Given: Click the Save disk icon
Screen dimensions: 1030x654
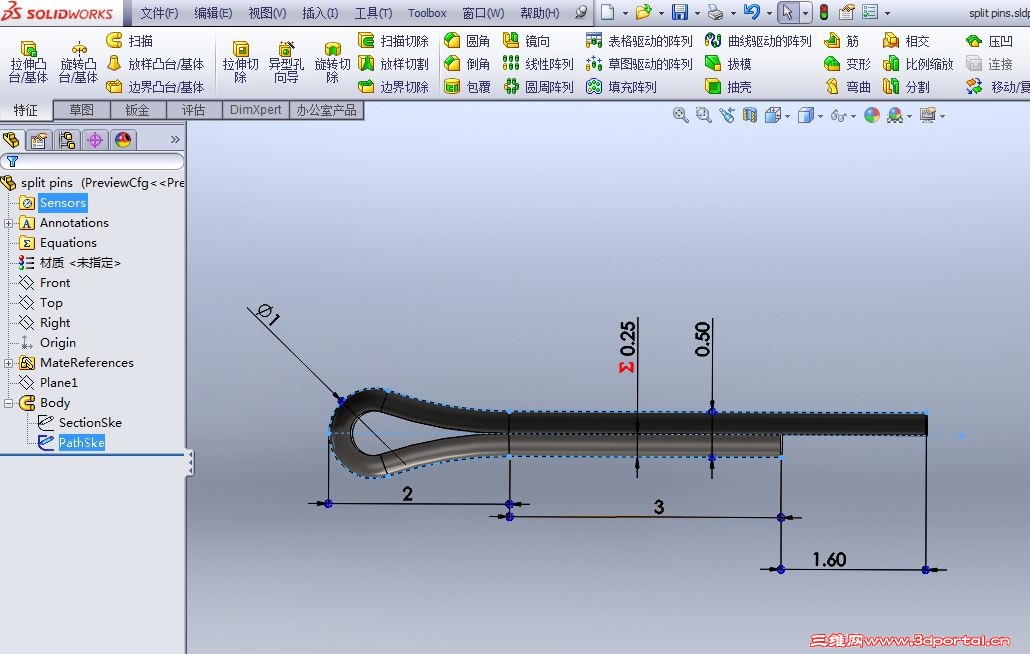Looking at the screenshot, I should [680, 12].
